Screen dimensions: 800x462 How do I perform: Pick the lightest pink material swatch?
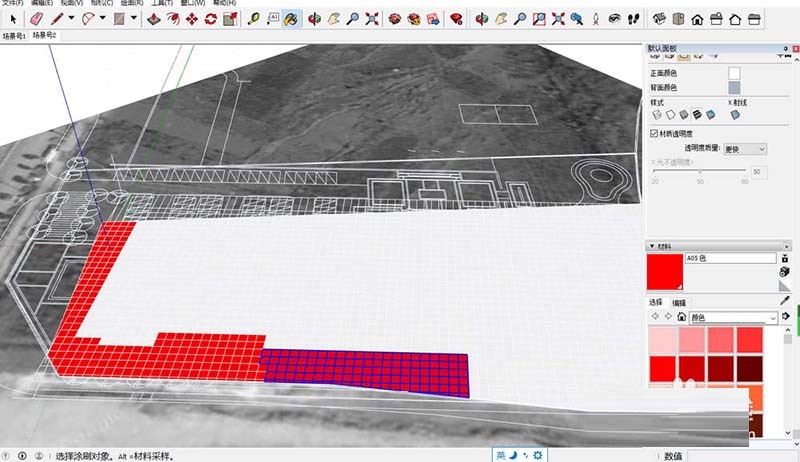pyautogui.click(x=663, y=340)
